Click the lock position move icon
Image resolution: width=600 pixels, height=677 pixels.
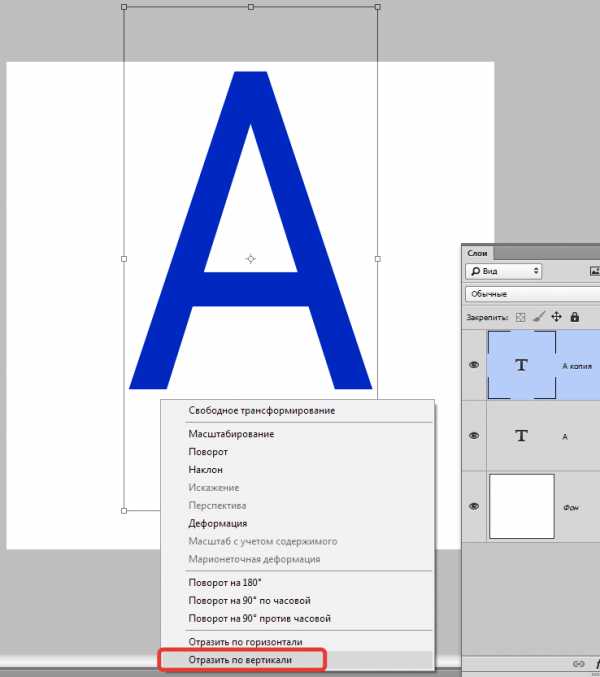[556, 317]
